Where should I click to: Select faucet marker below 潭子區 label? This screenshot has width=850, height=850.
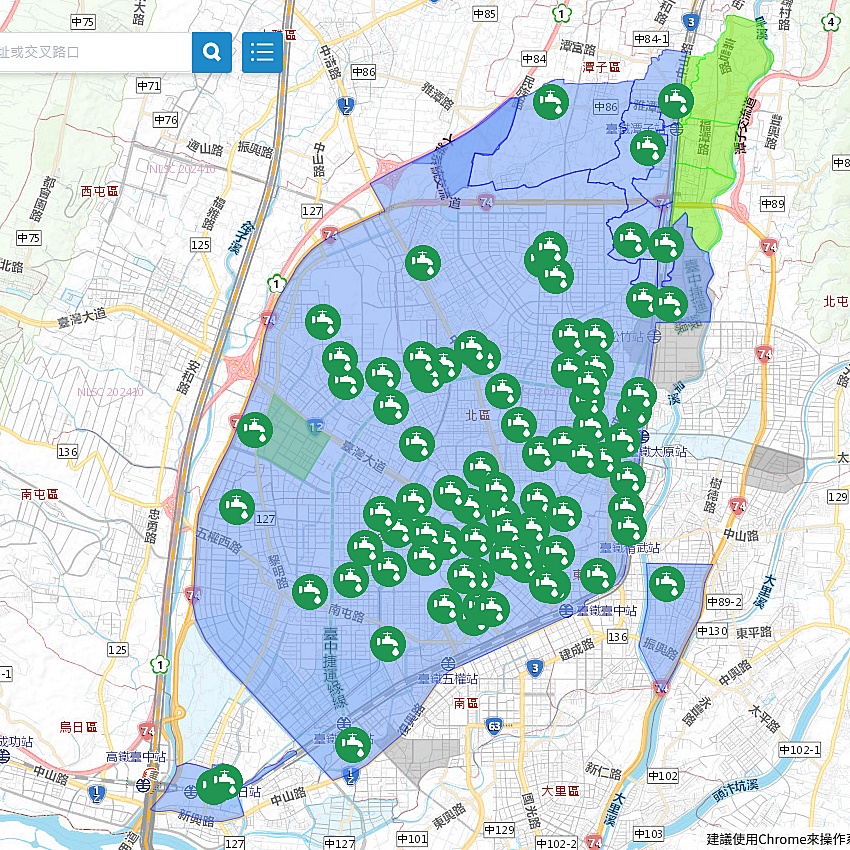pos(551,102)
